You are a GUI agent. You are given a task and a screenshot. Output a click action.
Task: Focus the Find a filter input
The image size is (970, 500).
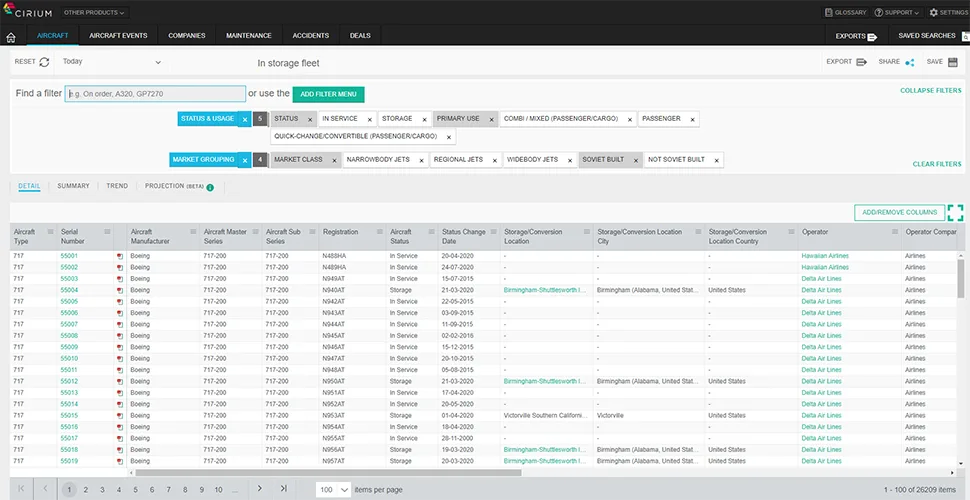pyautogui.click(x=155, y=94)
